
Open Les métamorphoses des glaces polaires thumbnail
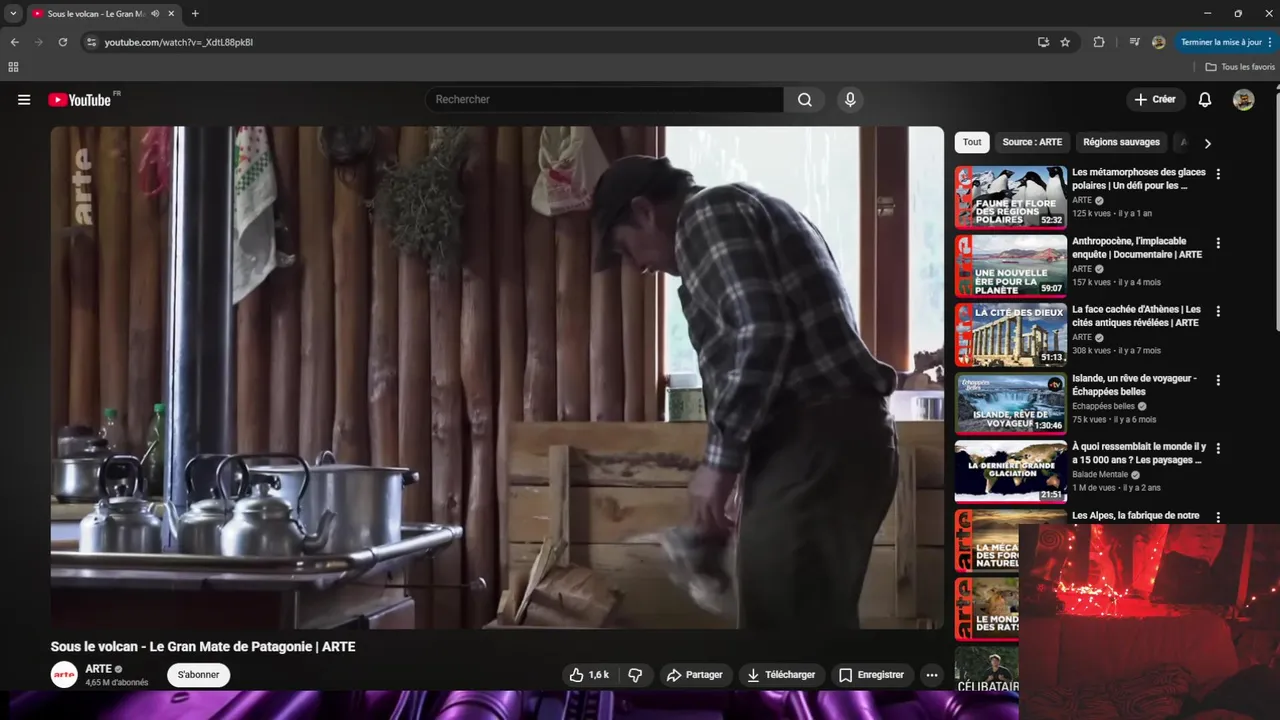[x=1010, y=198]
